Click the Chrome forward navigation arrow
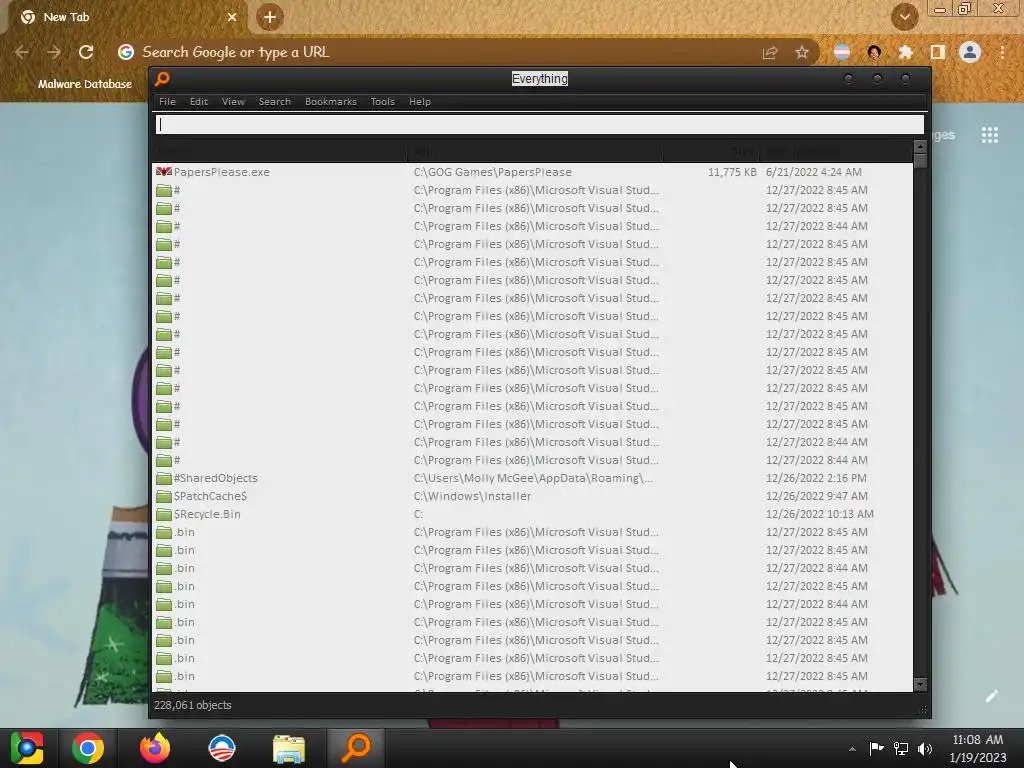This screenshot has width=1024, height=768. click(54, 52)
